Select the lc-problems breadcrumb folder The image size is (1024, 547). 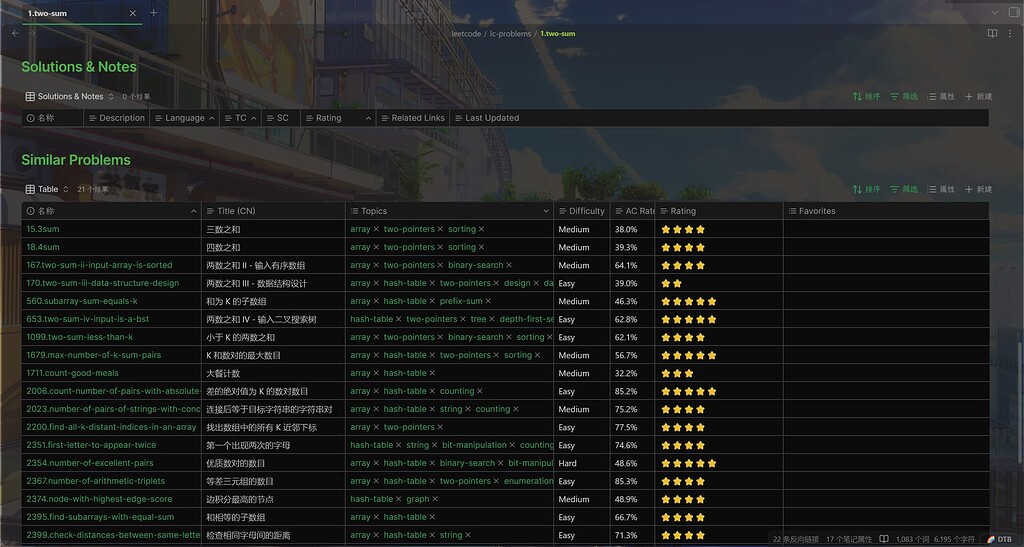coord(510,34)
